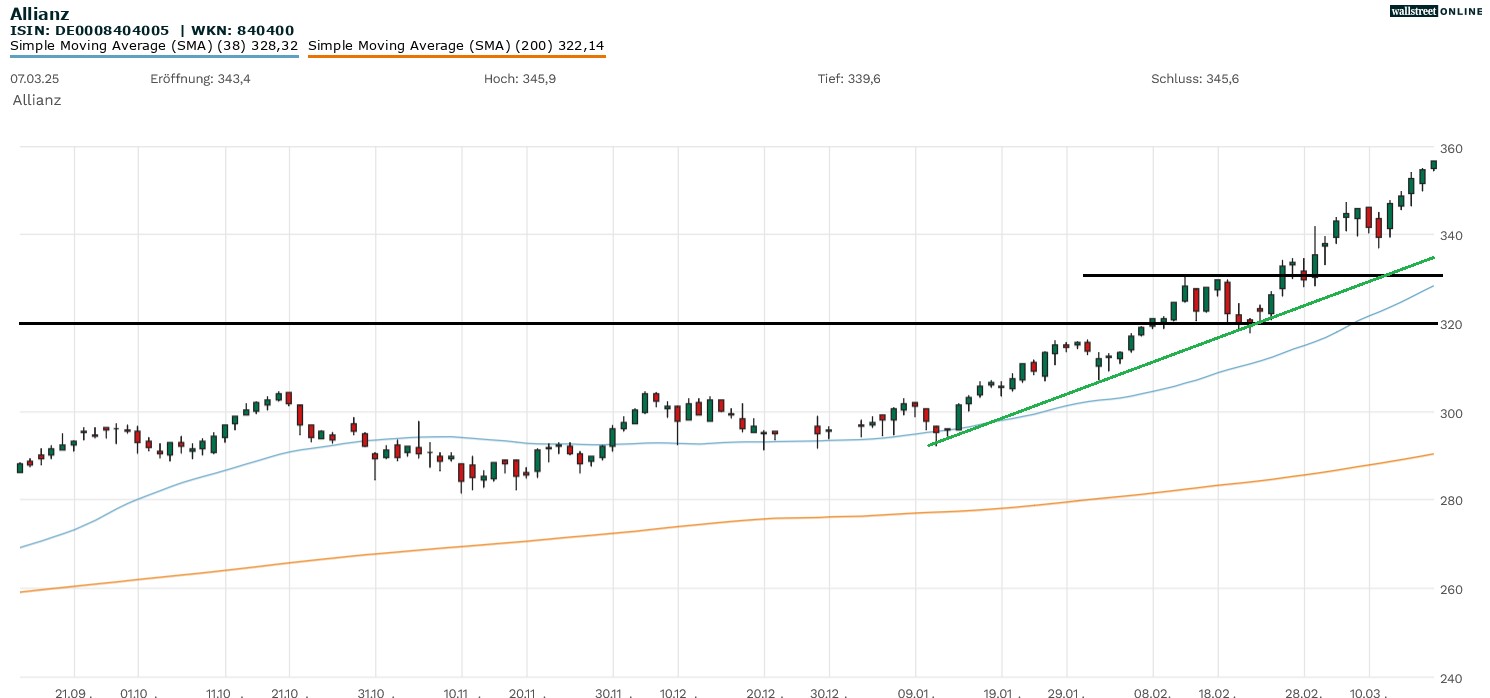Click the 21.09. date axis label
Screen dimensions: 1490x698
click(x=73, y=693)
